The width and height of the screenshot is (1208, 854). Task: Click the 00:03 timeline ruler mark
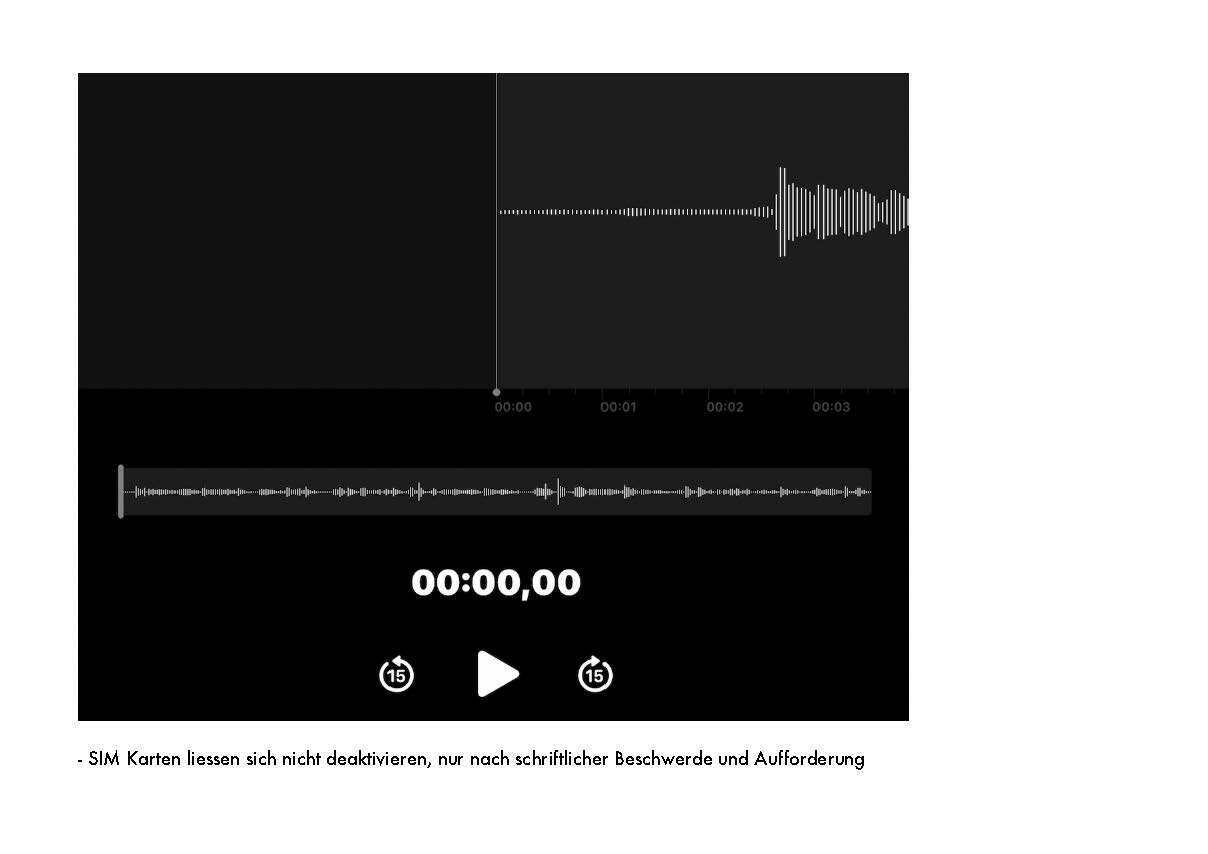pyautogui.click(x=831, y=407)
